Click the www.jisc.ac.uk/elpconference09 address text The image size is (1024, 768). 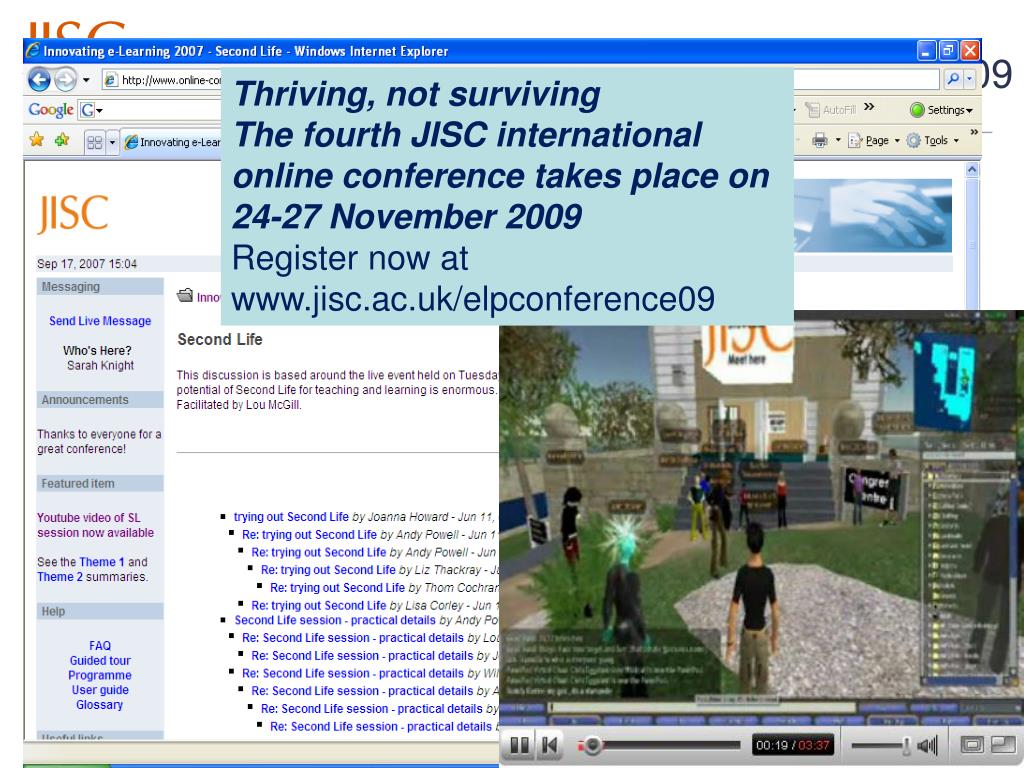pyautogui.click(x=473, y=299)
